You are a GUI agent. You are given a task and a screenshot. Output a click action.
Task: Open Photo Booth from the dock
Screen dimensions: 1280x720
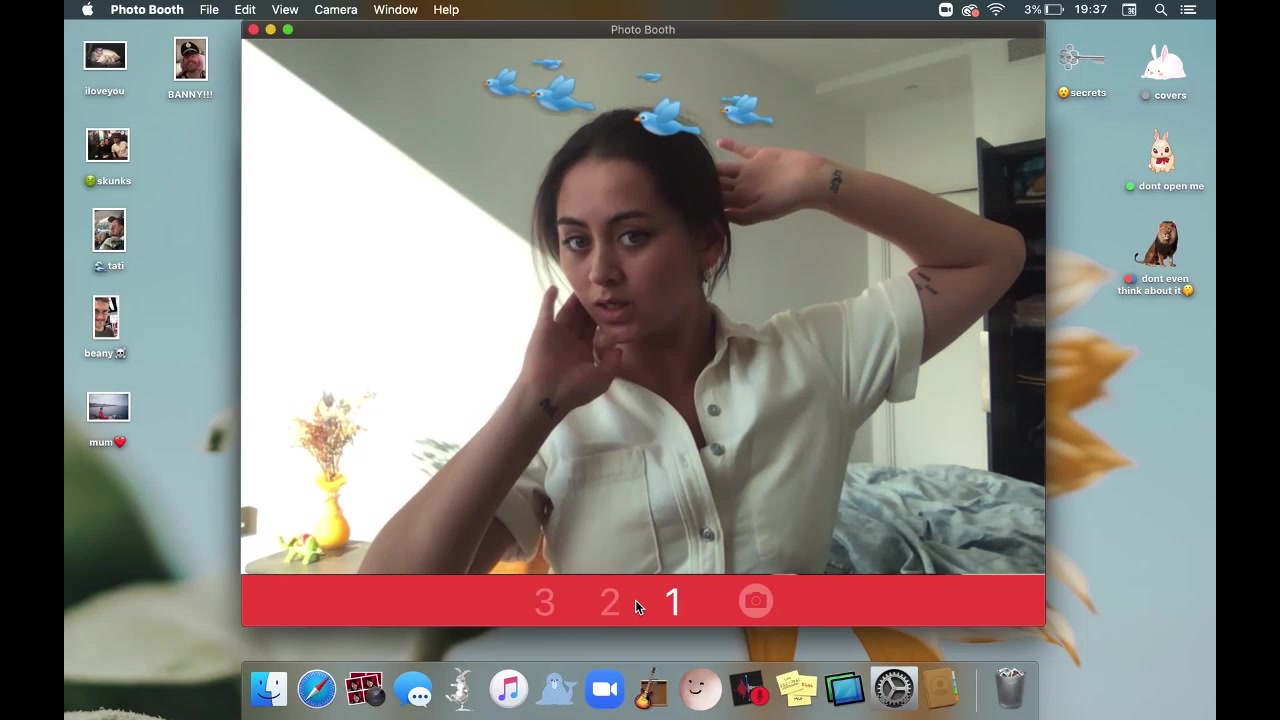364,689
